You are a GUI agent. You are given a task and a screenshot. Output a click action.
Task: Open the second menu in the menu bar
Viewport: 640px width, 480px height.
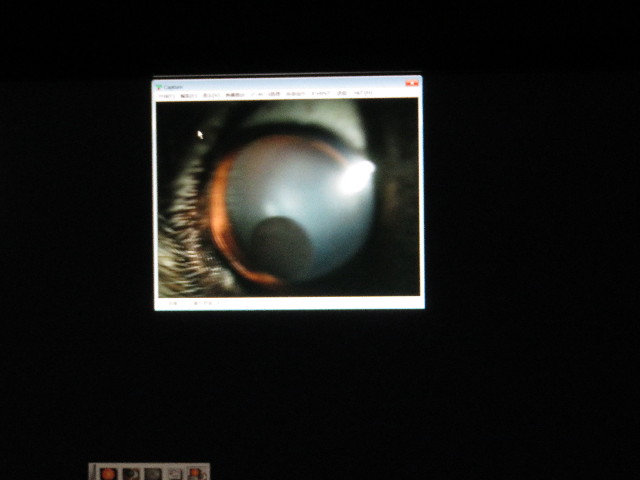[188, 95]
